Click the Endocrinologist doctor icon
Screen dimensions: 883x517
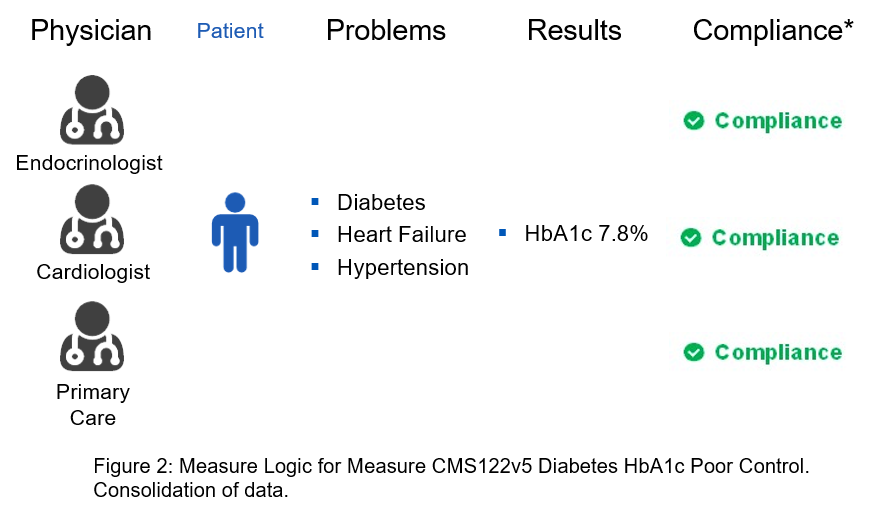point(92,110)
